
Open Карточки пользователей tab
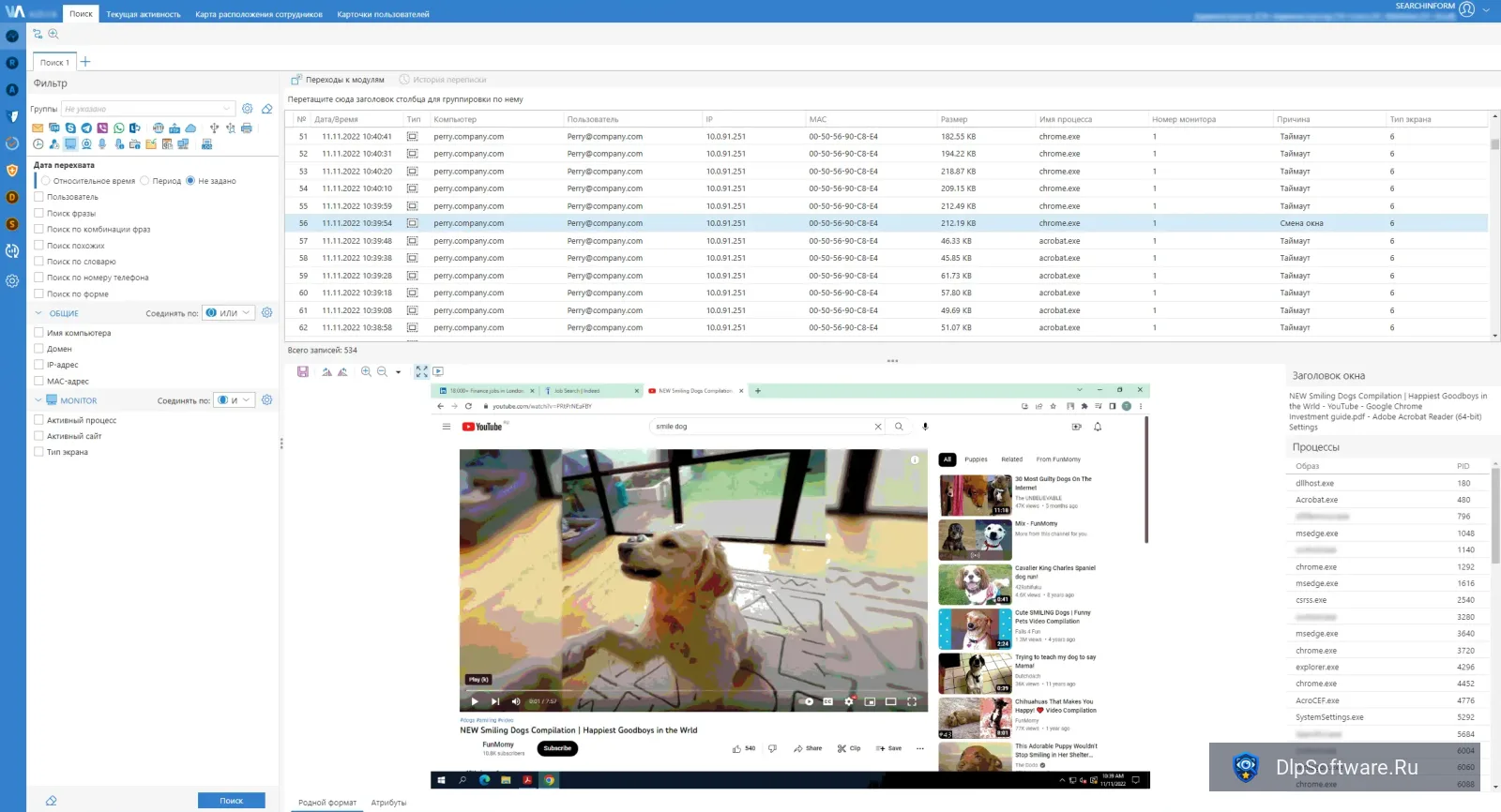click(383, 14)
